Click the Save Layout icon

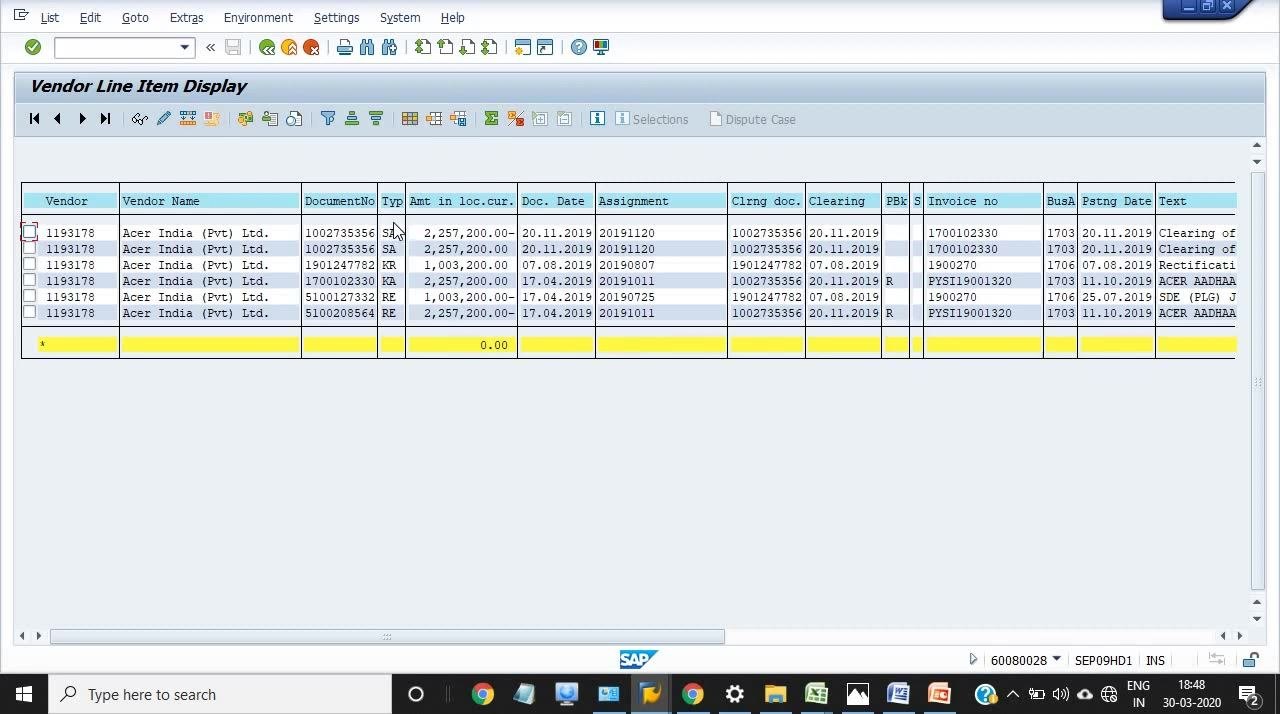pyautogui.click(x=458, y=119)
